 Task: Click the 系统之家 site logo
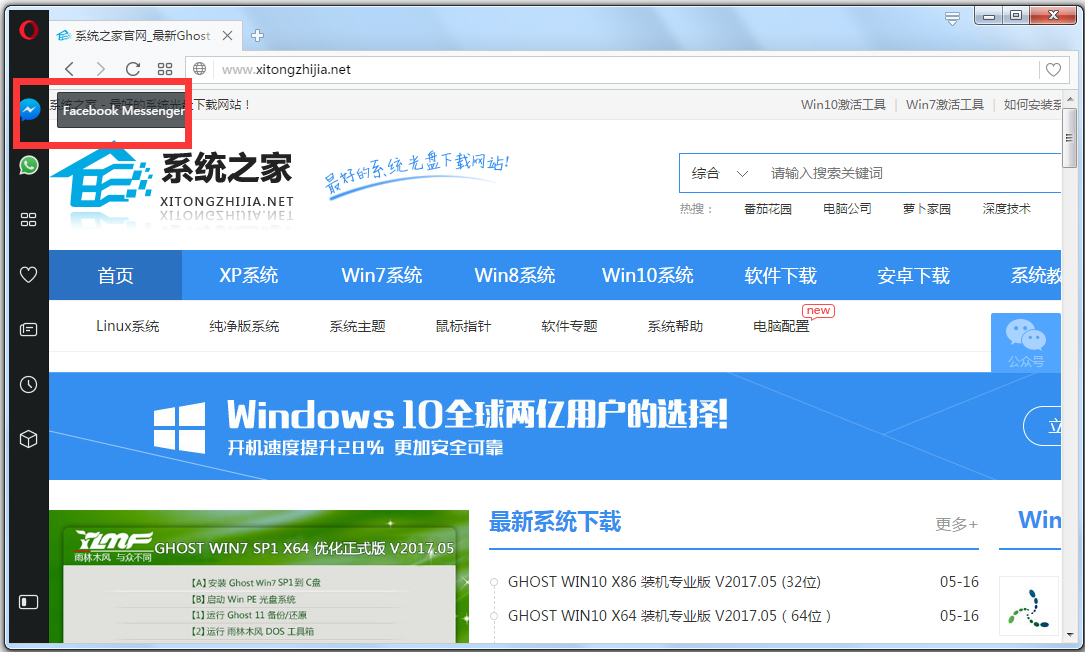[173, 183]
